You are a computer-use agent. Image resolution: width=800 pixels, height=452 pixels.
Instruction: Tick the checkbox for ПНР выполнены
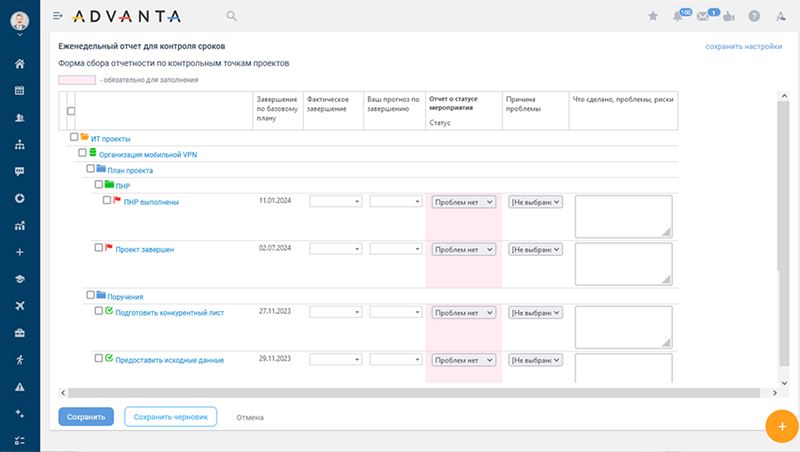point(107,200)
